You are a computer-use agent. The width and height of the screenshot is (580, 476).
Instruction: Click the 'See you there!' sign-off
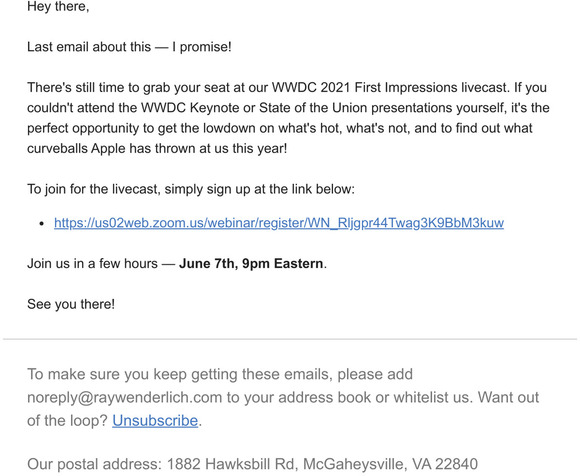[x=71, y=304]
